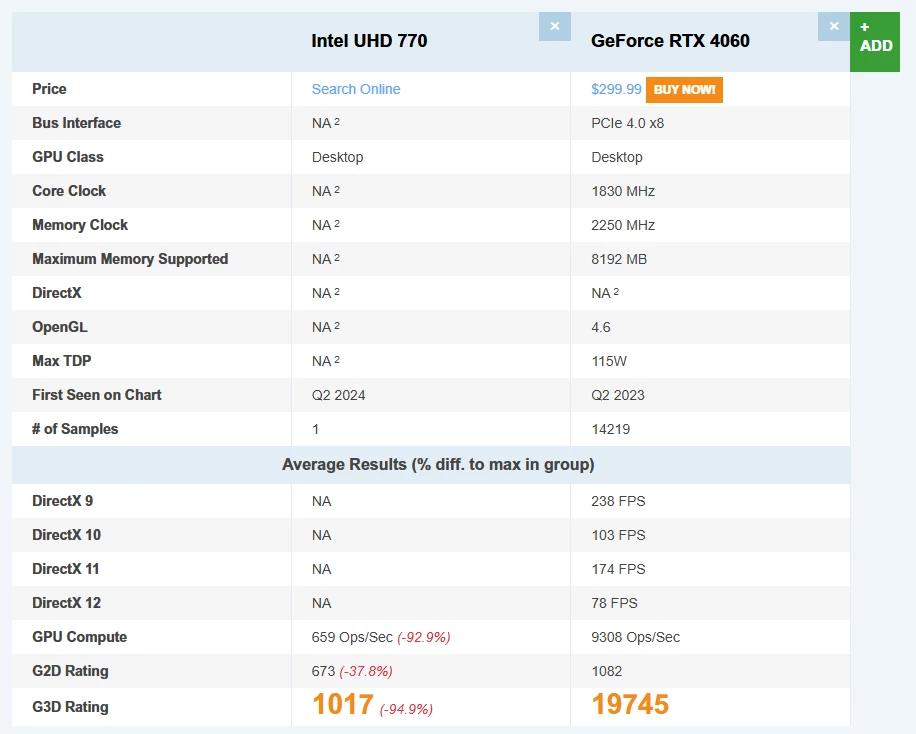
Task: Click the PCIe 4.0 x8 value
Action: (x=627, y=123)
